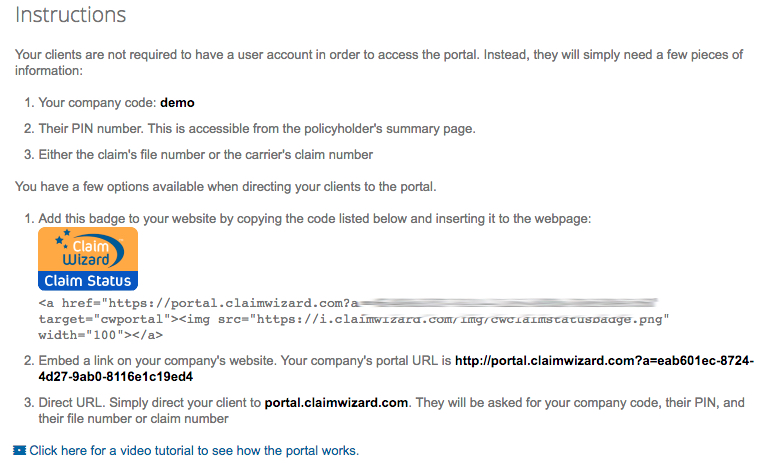Click the video tutorial film icon
Image resolution: width=774 pixels, height=475 pixels.
pyautogui.click(x=19, y=450)
